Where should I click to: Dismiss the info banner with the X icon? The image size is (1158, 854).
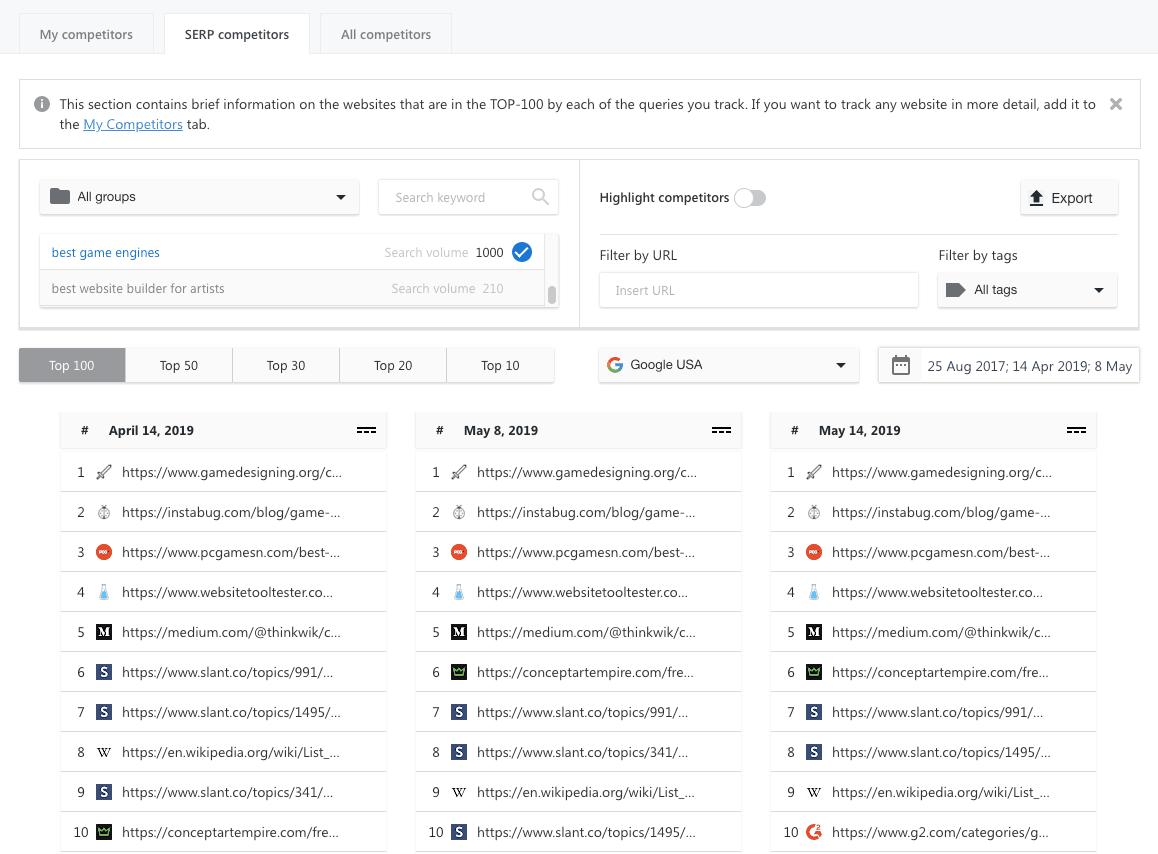coord(1116,104)
